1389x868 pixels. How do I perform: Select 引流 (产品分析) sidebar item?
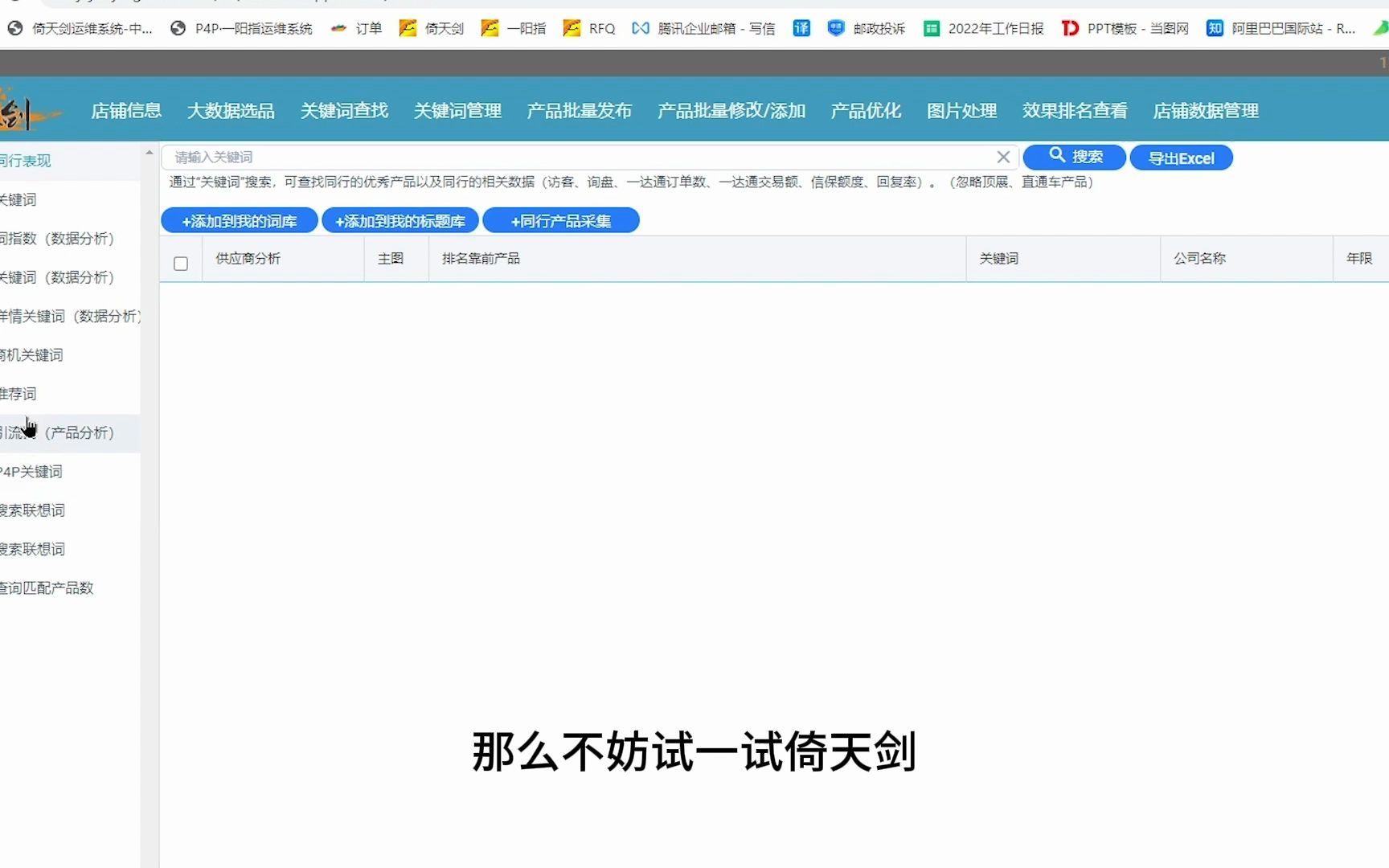[70, 432]
